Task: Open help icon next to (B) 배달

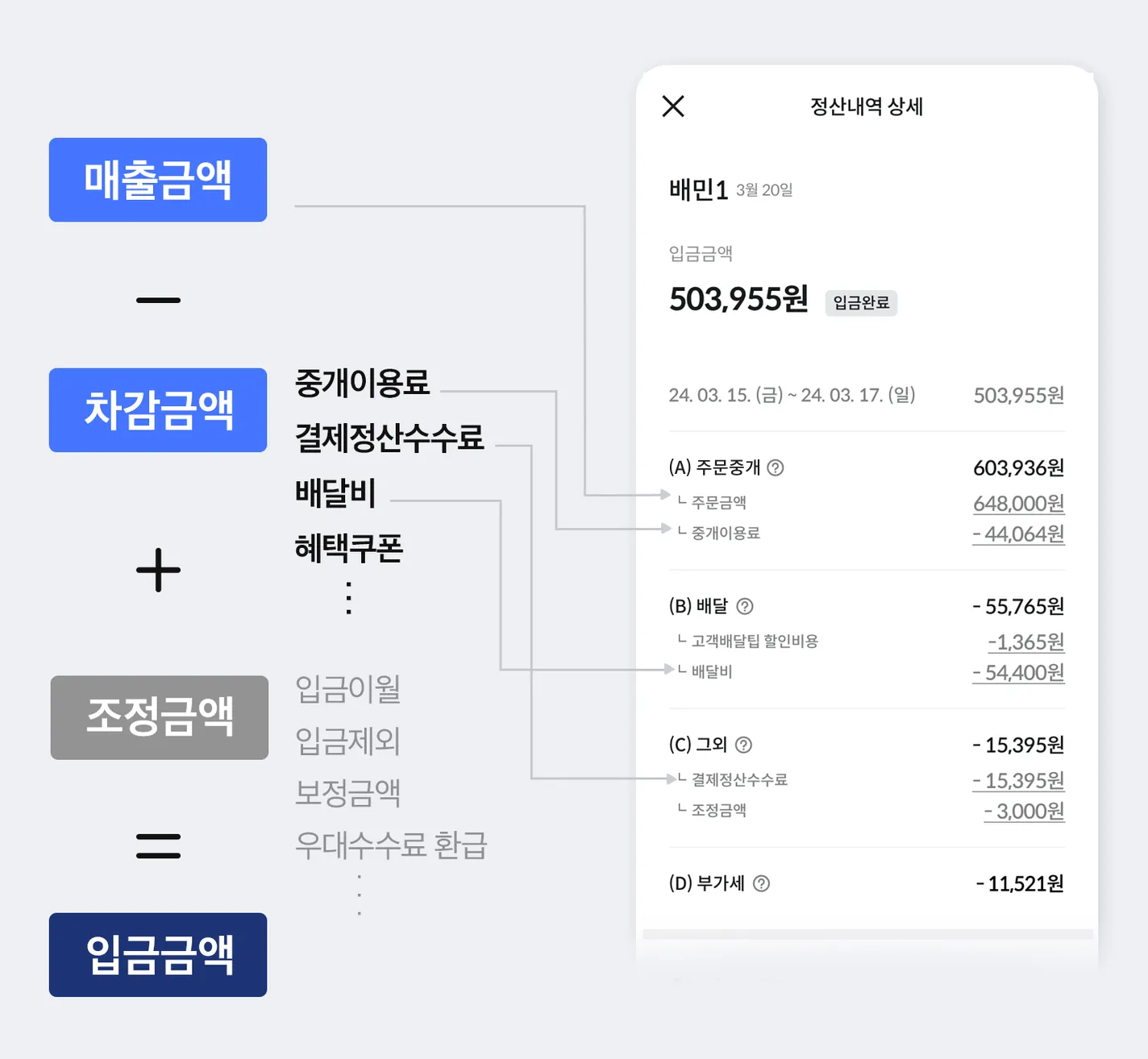Action: tap(745, 607)
